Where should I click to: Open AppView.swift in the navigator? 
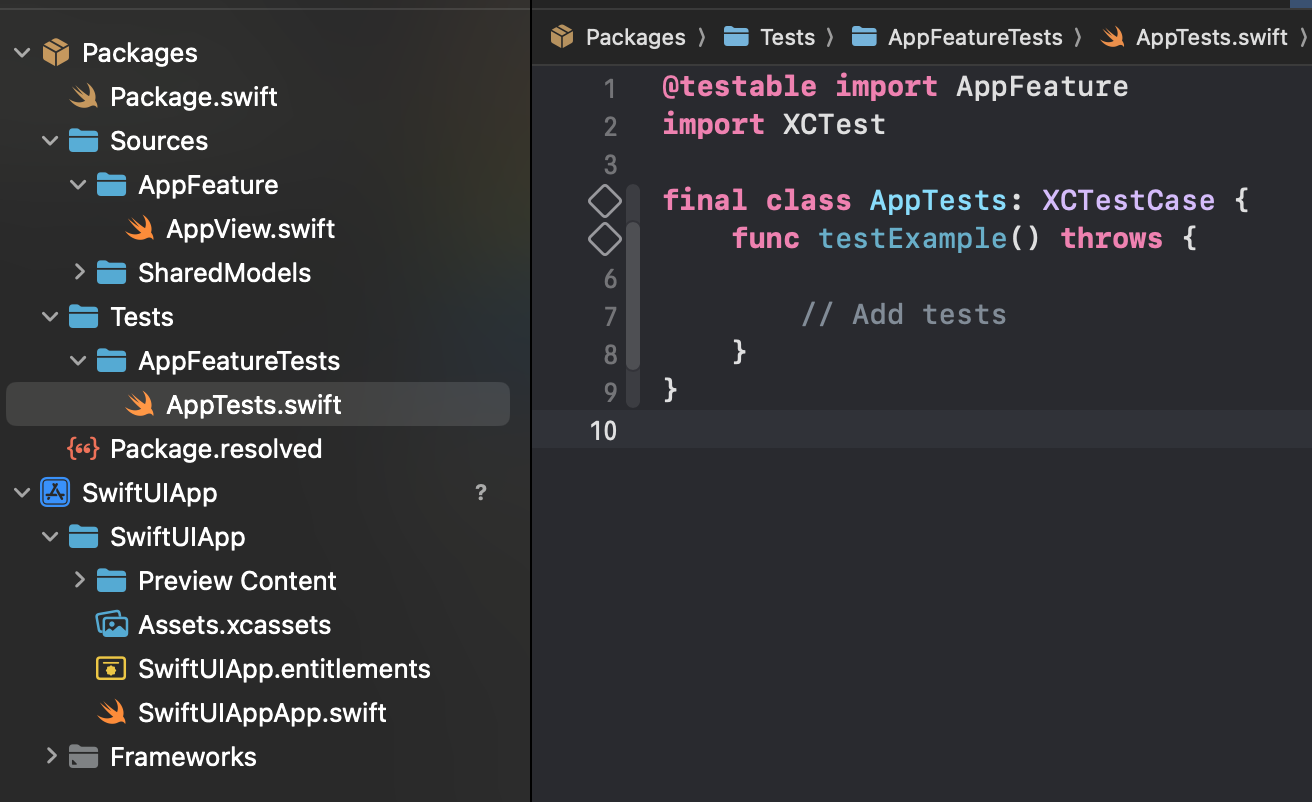click(250, 229)
